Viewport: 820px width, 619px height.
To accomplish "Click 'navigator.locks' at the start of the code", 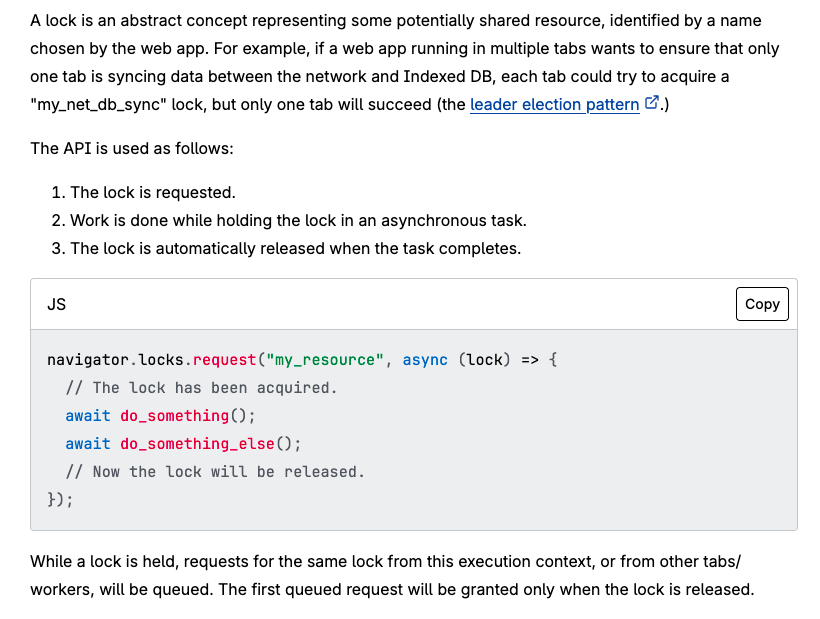I will click(x=115, y=360).
